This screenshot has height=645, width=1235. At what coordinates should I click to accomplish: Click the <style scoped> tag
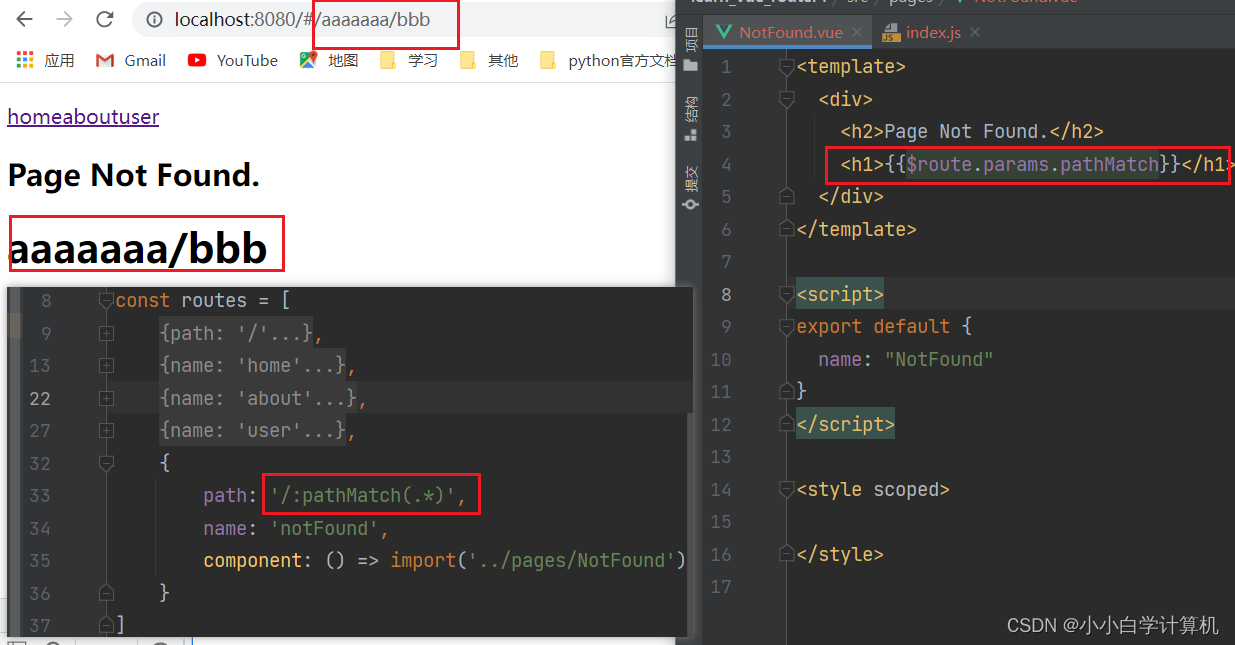tap(873, 489)
